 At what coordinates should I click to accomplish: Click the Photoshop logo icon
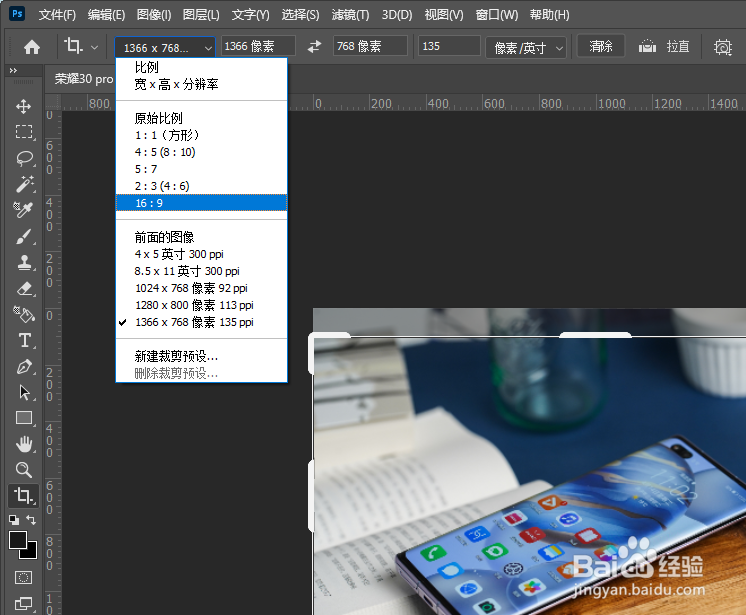click(x=17, y=13)
